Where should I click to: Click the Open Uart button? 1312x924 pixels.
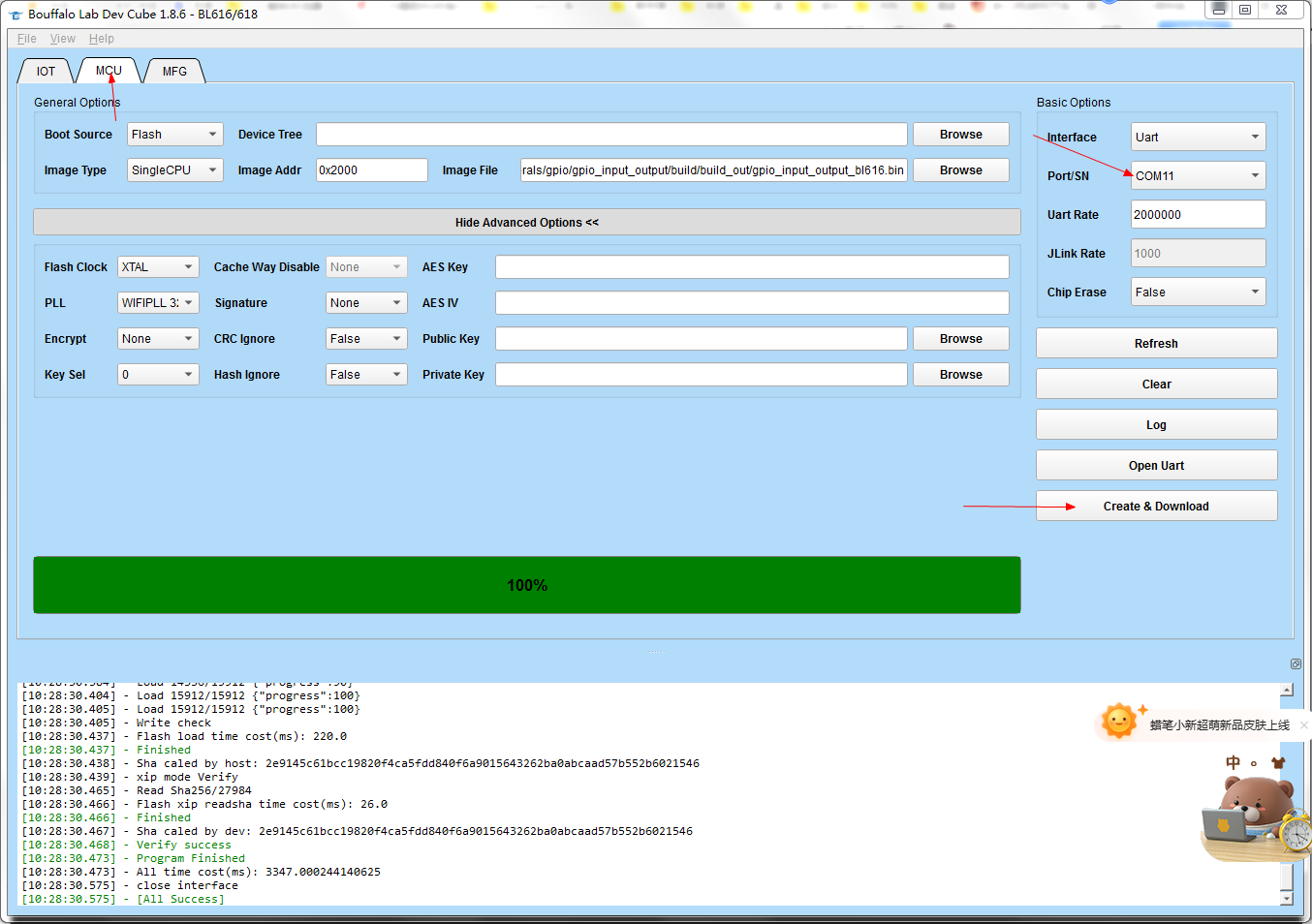pyautogui.click(x=1157, y=466)
